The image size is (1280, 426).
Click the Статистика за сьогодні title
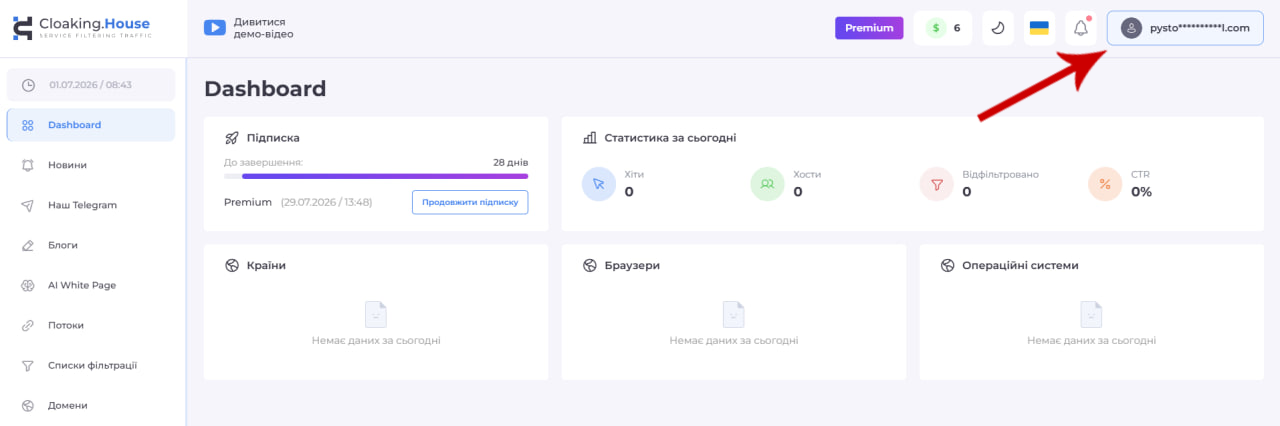click(670, 138)
